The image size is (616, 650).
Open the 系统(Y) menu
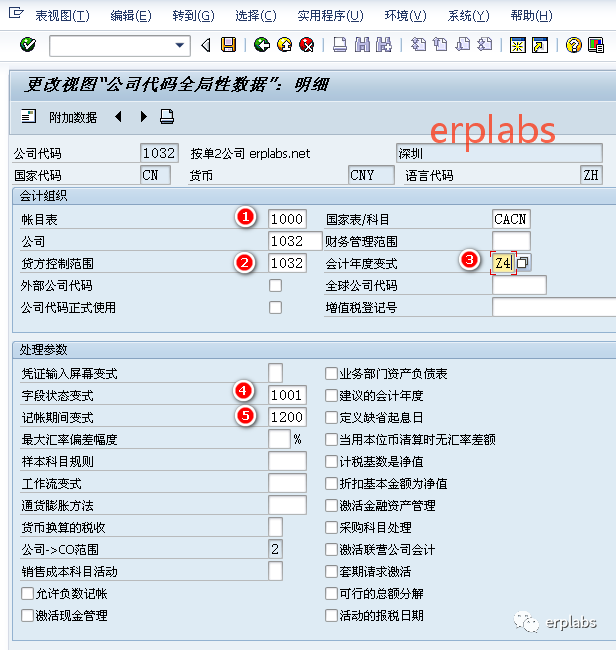click(468, 16)
